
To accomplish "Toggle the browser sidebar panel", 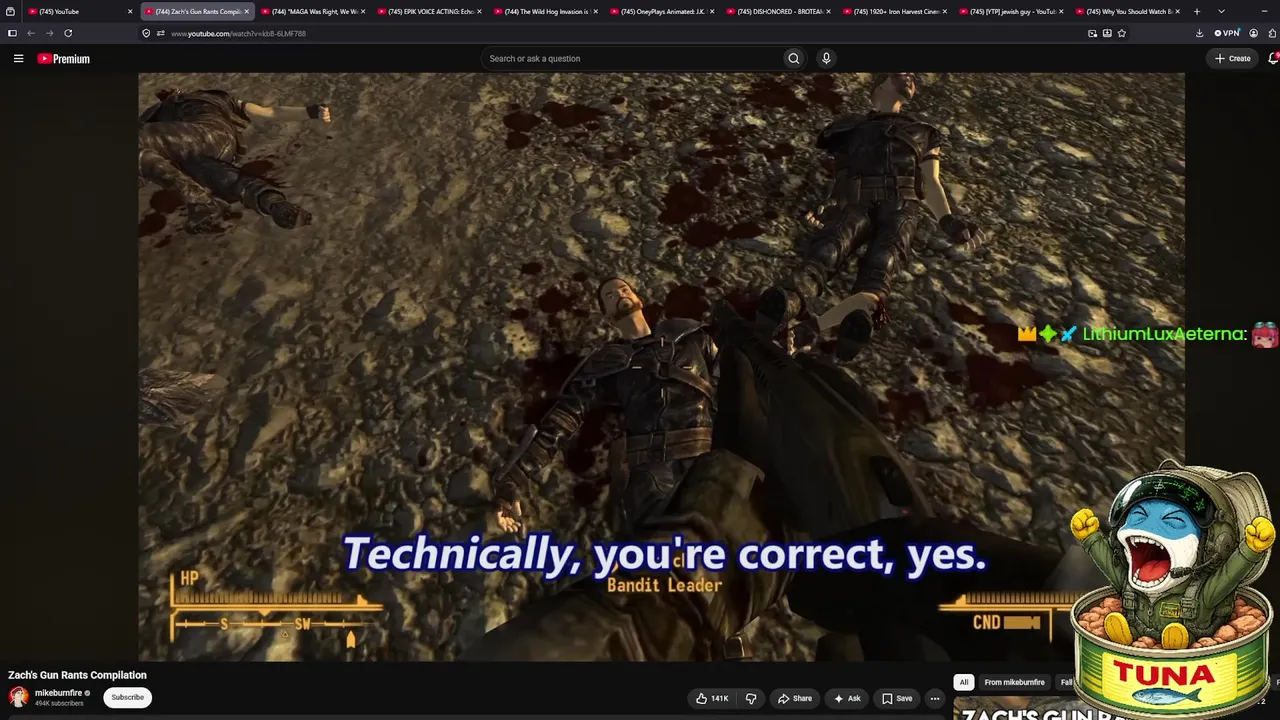I will [x=12, y=33].
